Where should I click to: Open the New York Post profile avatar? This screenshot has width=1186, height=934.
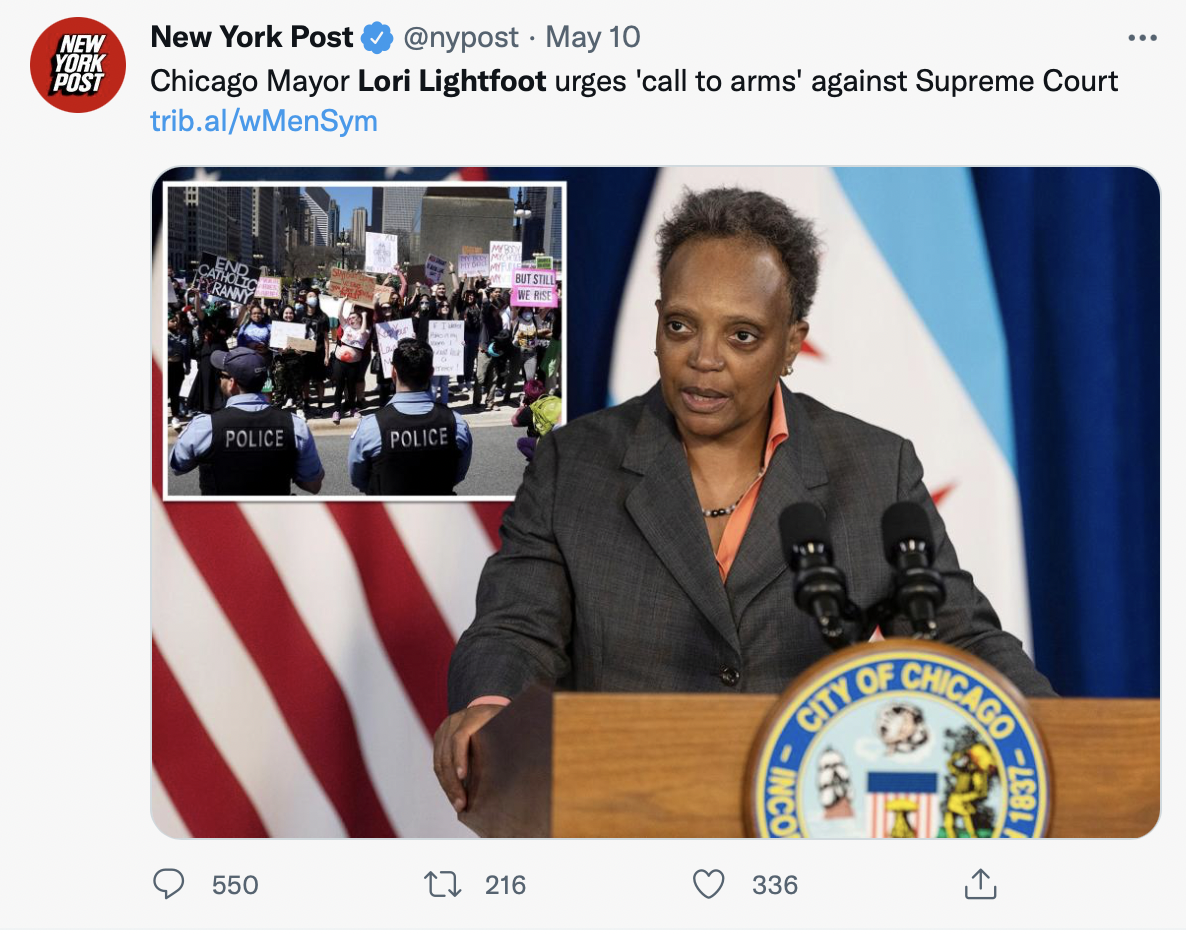click(78, 65)
